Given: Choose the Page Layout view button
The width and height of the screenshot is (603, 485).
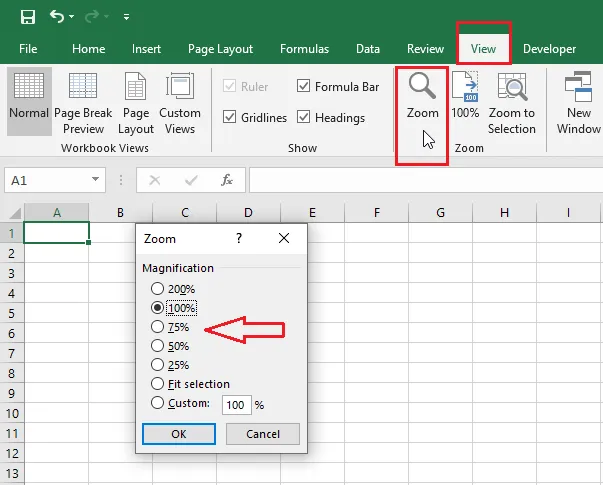Looking at the screenshot, I should (136, 103).
